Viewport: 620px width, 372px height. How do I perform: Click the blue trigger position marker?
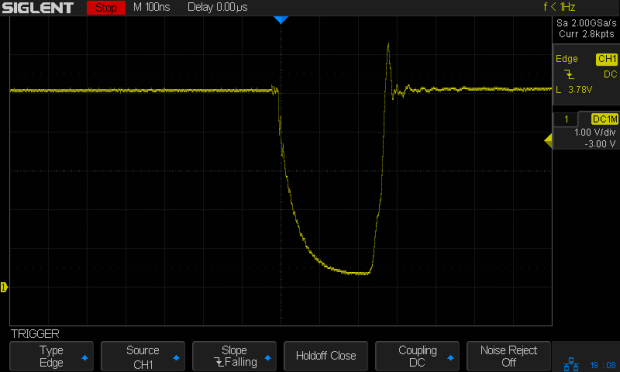pyautogui.click(x=281, y=20)
